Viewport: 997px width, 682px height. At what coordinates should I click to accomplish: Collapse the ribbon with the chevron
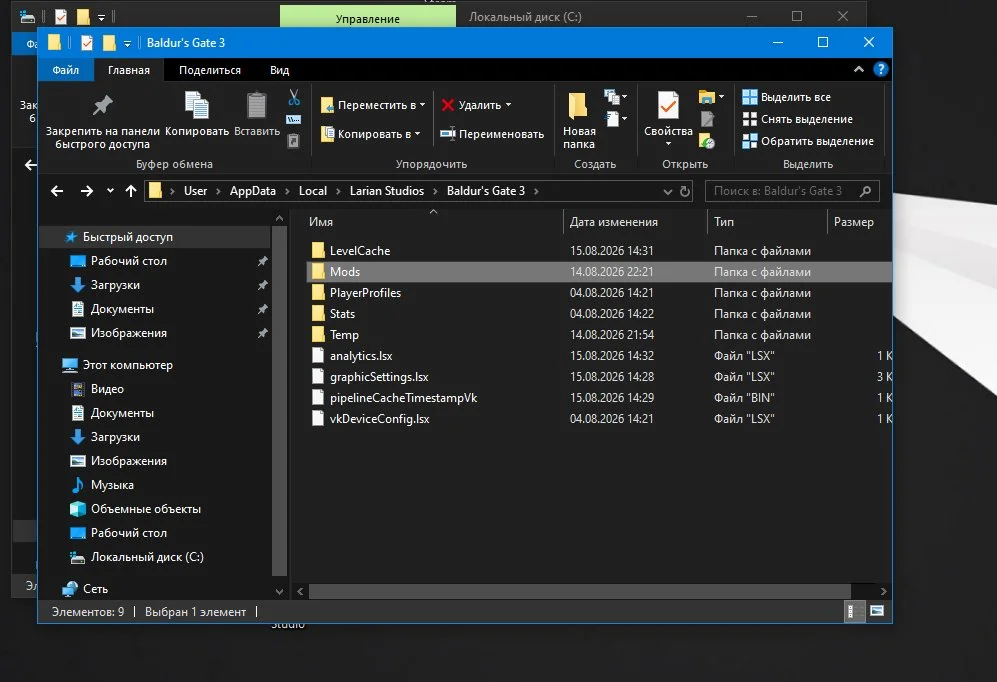point(858,69)
